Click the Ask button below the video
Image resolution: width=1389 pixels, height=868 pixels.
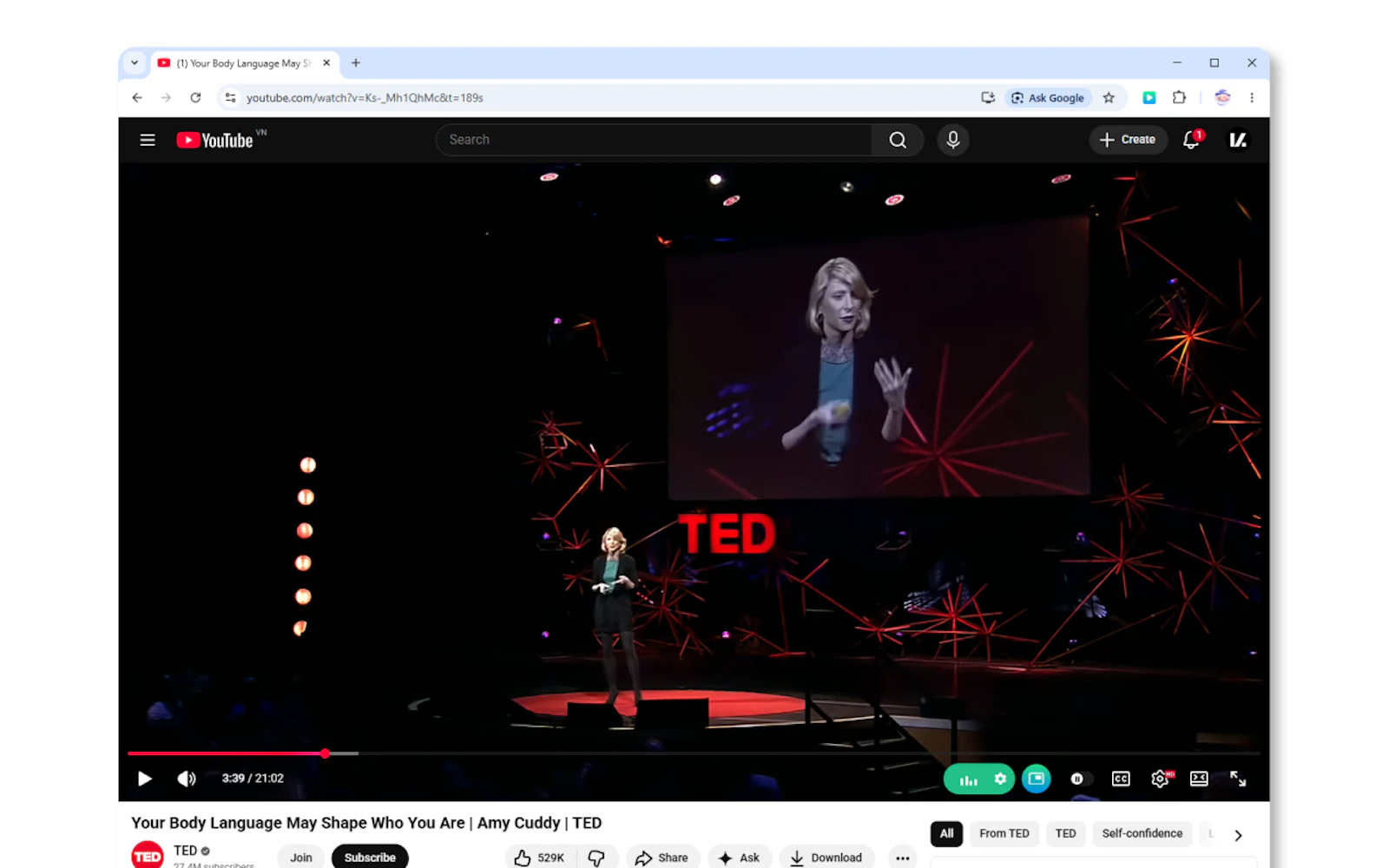coord(740,858)
